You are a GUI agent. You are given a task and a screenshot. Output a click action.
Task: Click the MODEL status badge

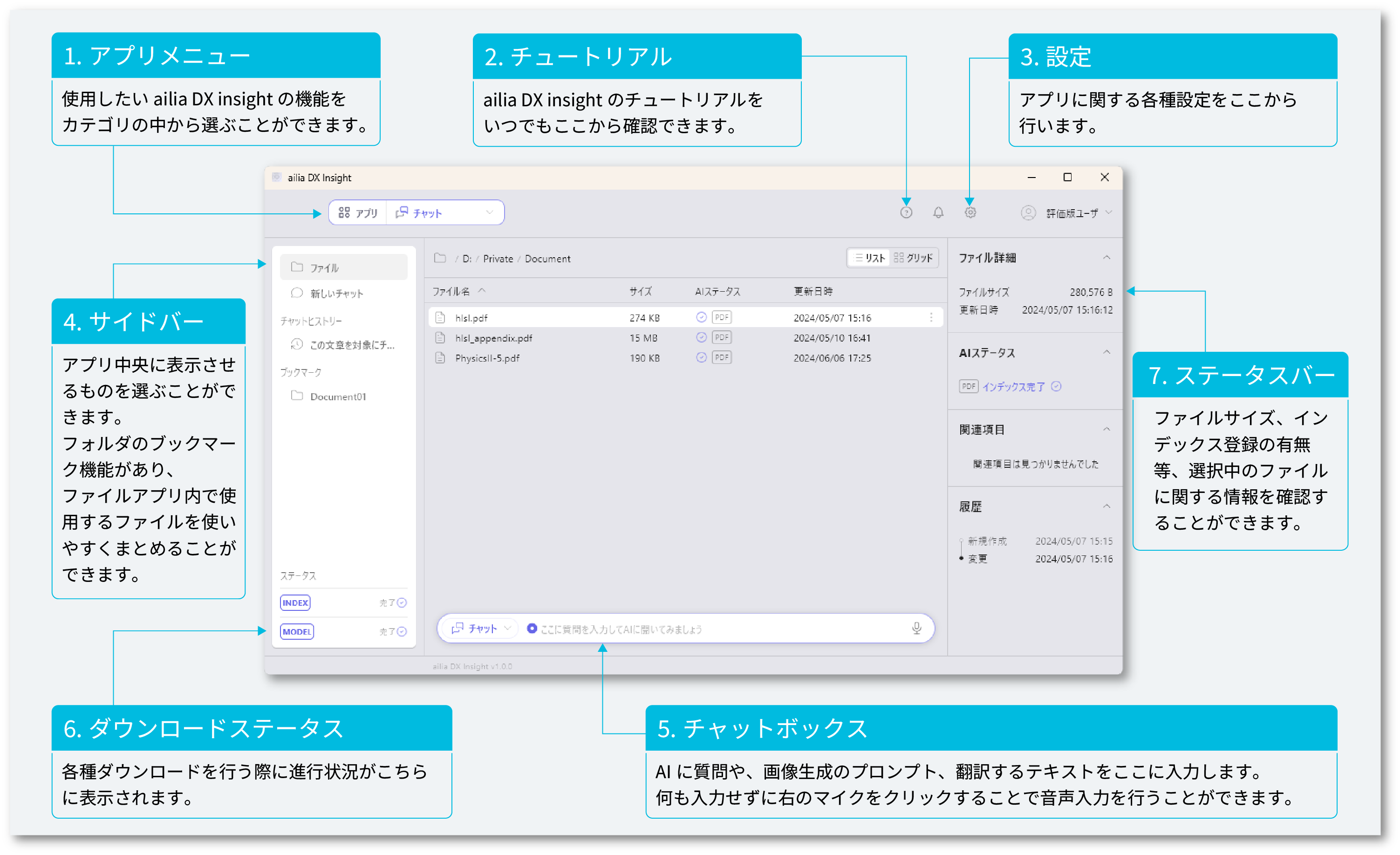(x=297, y=632)
